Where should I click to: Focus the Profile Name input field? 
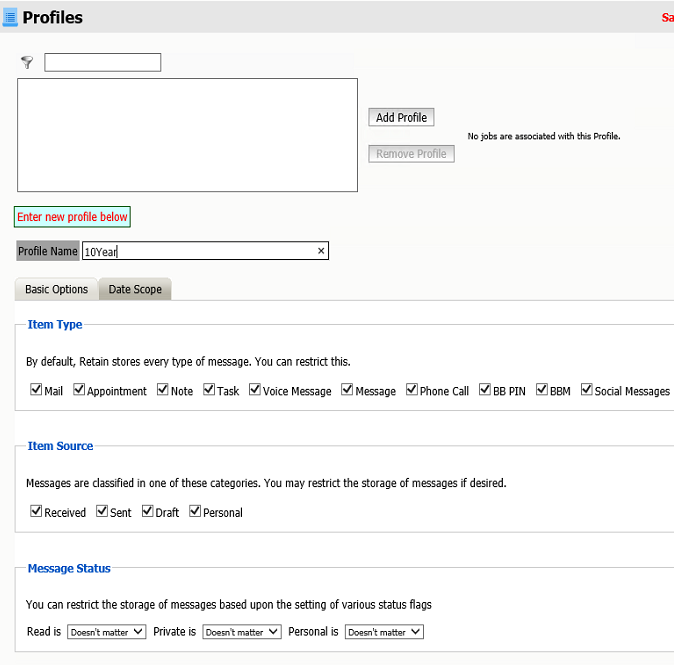(x=198, y=251)
